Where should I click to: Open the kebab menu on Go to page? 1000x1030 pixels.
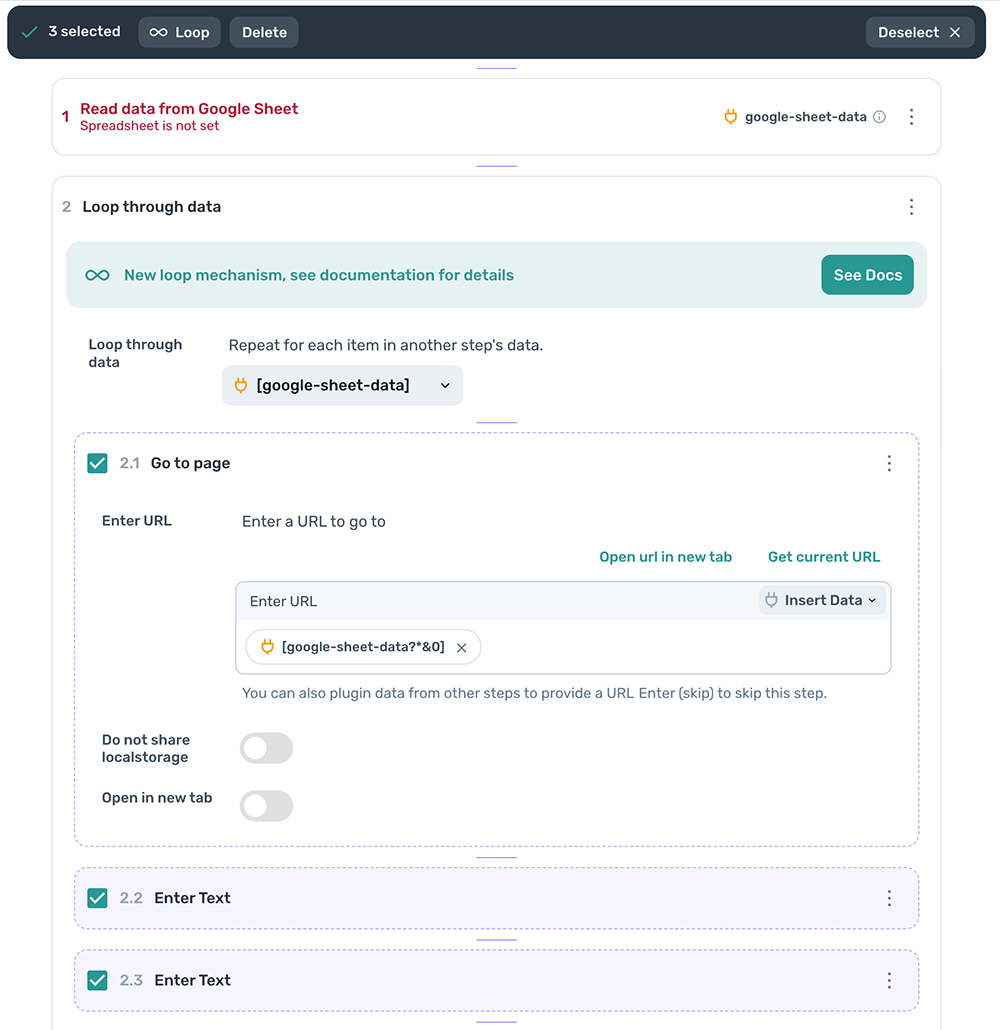889,463
